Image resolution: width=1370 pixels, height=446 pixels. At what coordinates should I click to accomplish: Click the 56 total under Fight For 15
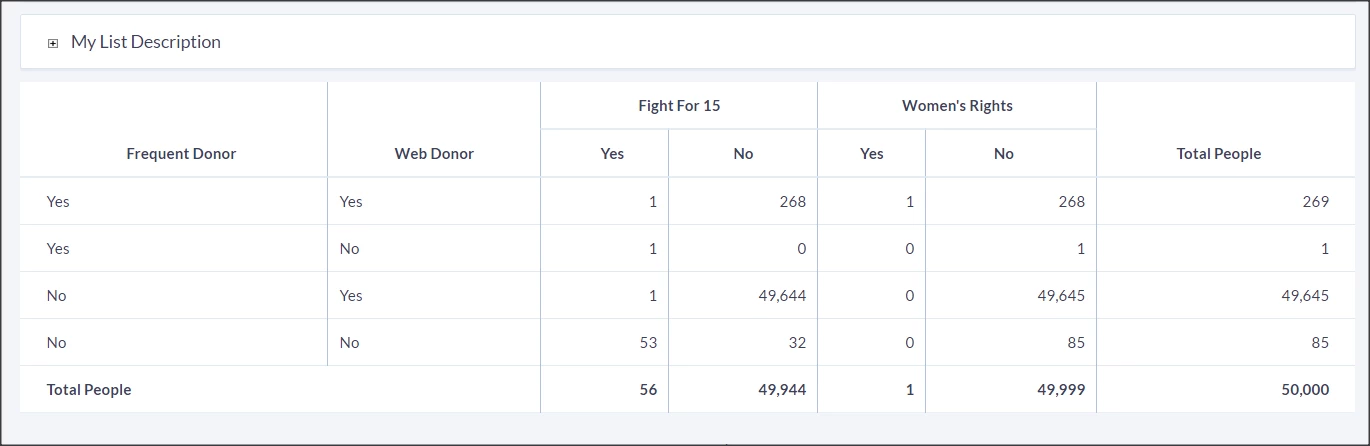[x=648, y=390]
